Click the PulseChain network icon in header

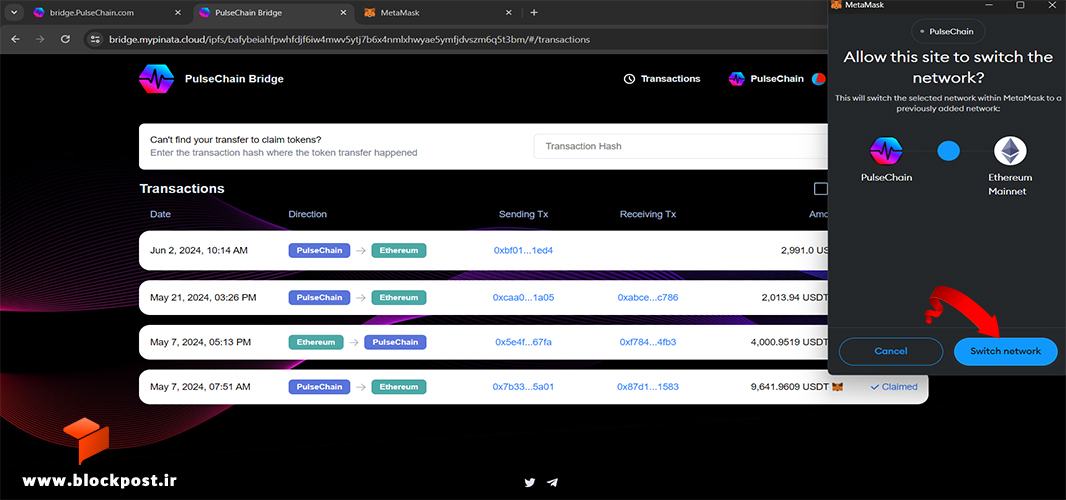pyautogui.click(x=737, y=79)
